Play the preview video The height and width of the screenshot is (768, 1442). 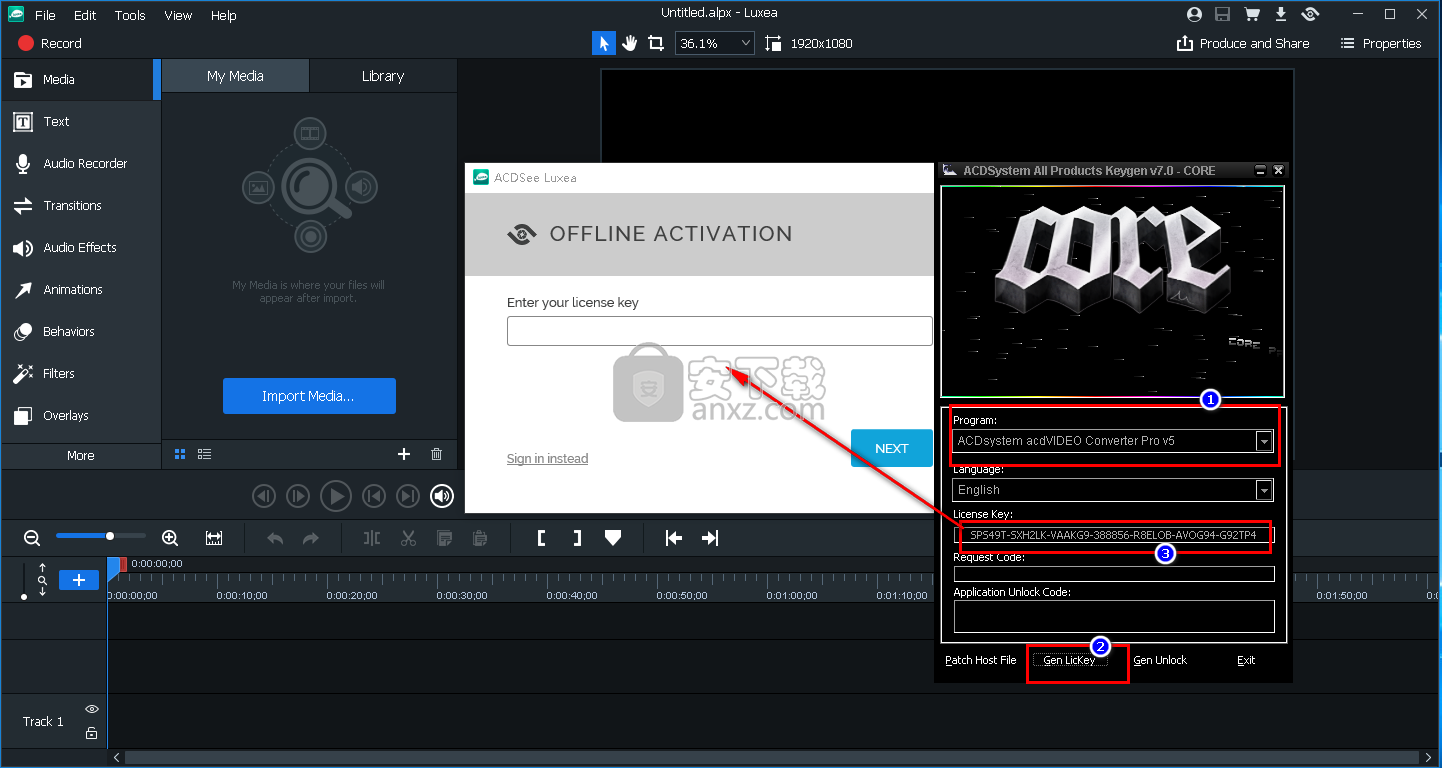336,496
